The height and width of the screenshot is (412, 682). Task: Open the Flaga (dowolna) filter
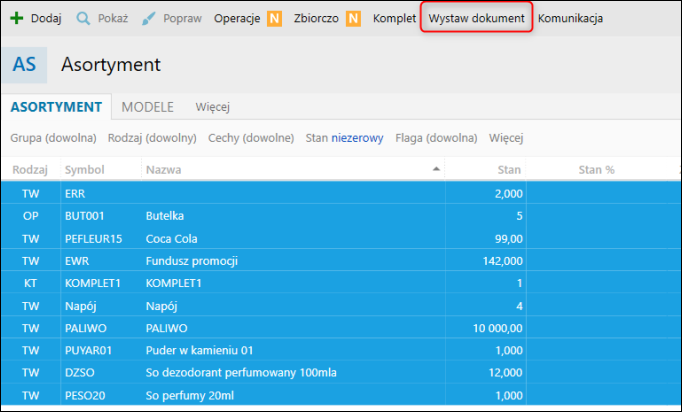(436, 138)
